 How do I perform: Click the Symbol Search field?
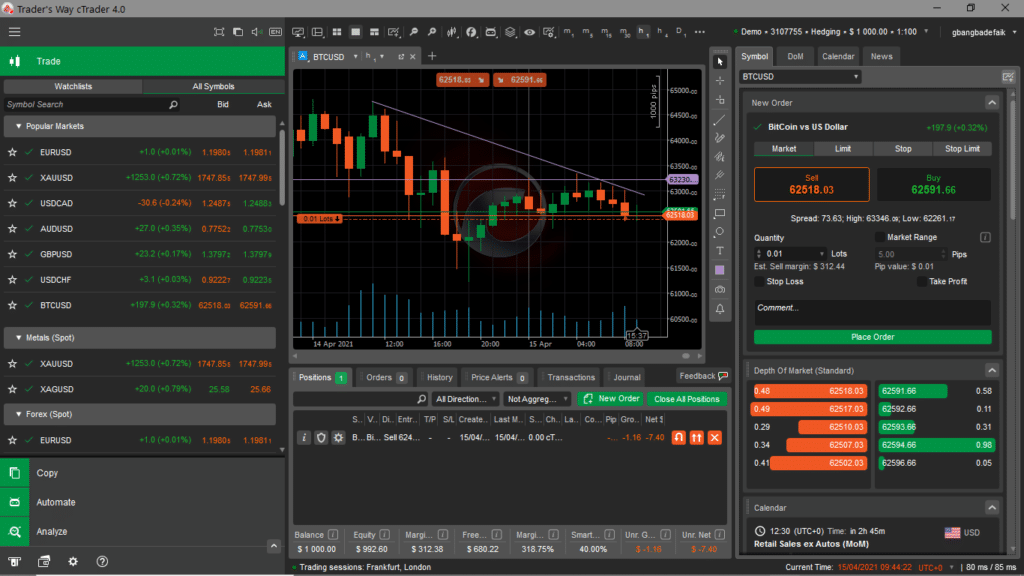coord(91,104)
